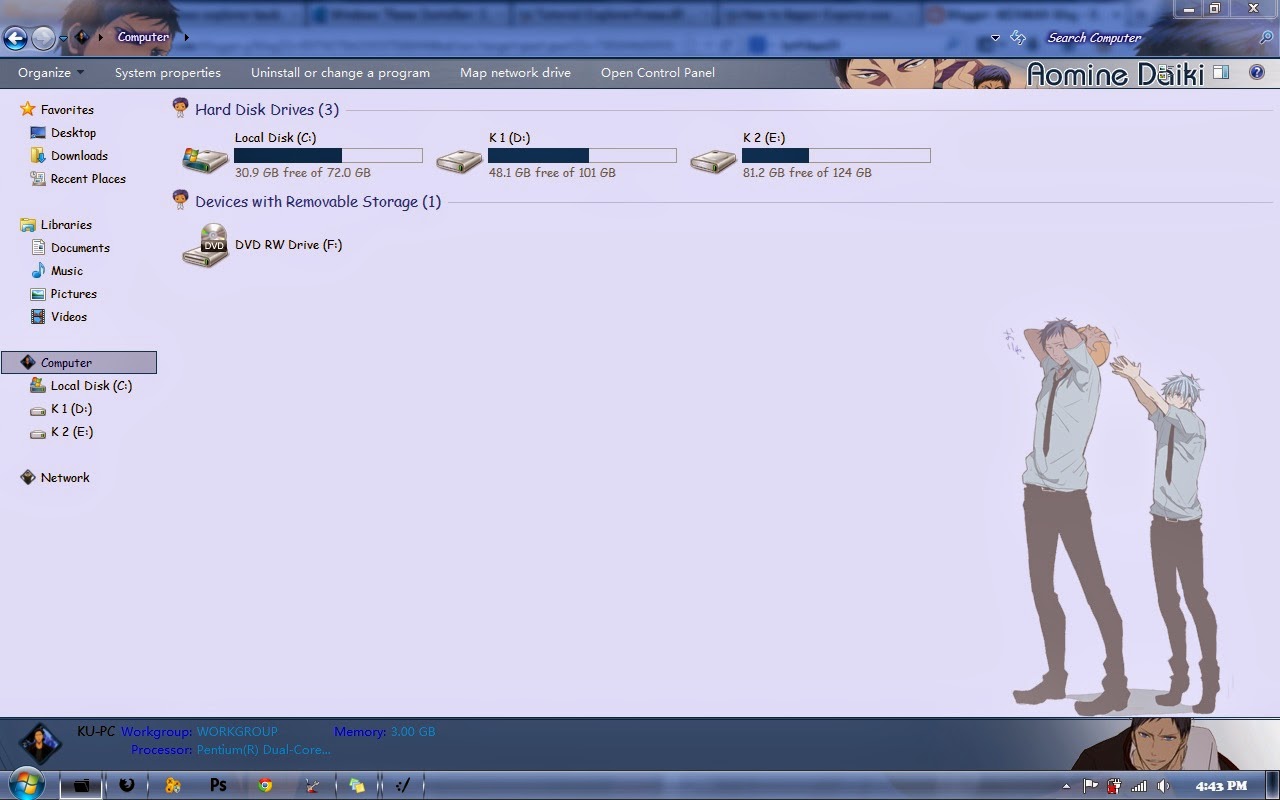The image size is (1280, 800).
Task: Open the Documents library
Action: tap(80, 248)
